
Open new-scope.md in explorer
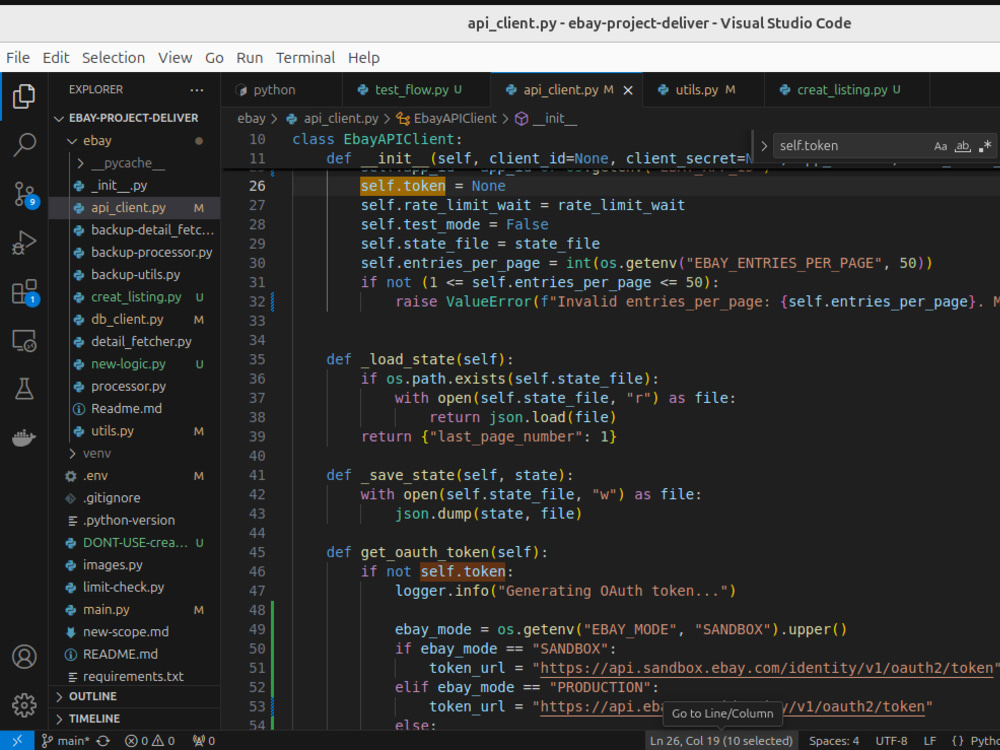click(126, 632)
